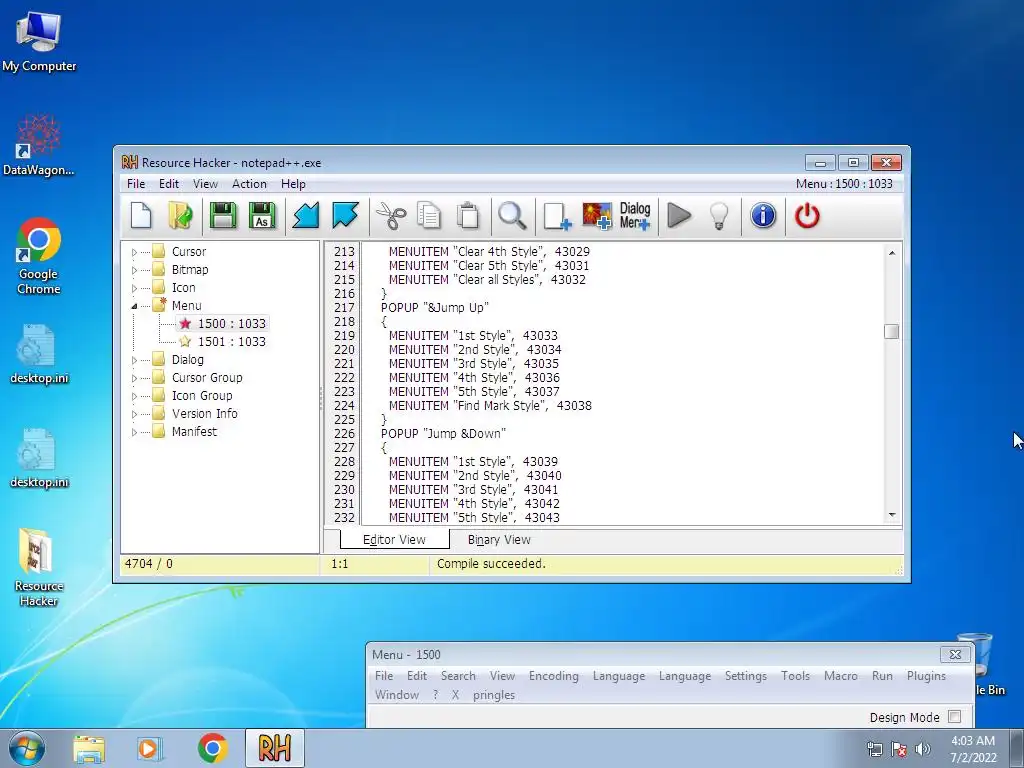
Task: Switch to the Editor View tab
Action: [394, 539]
